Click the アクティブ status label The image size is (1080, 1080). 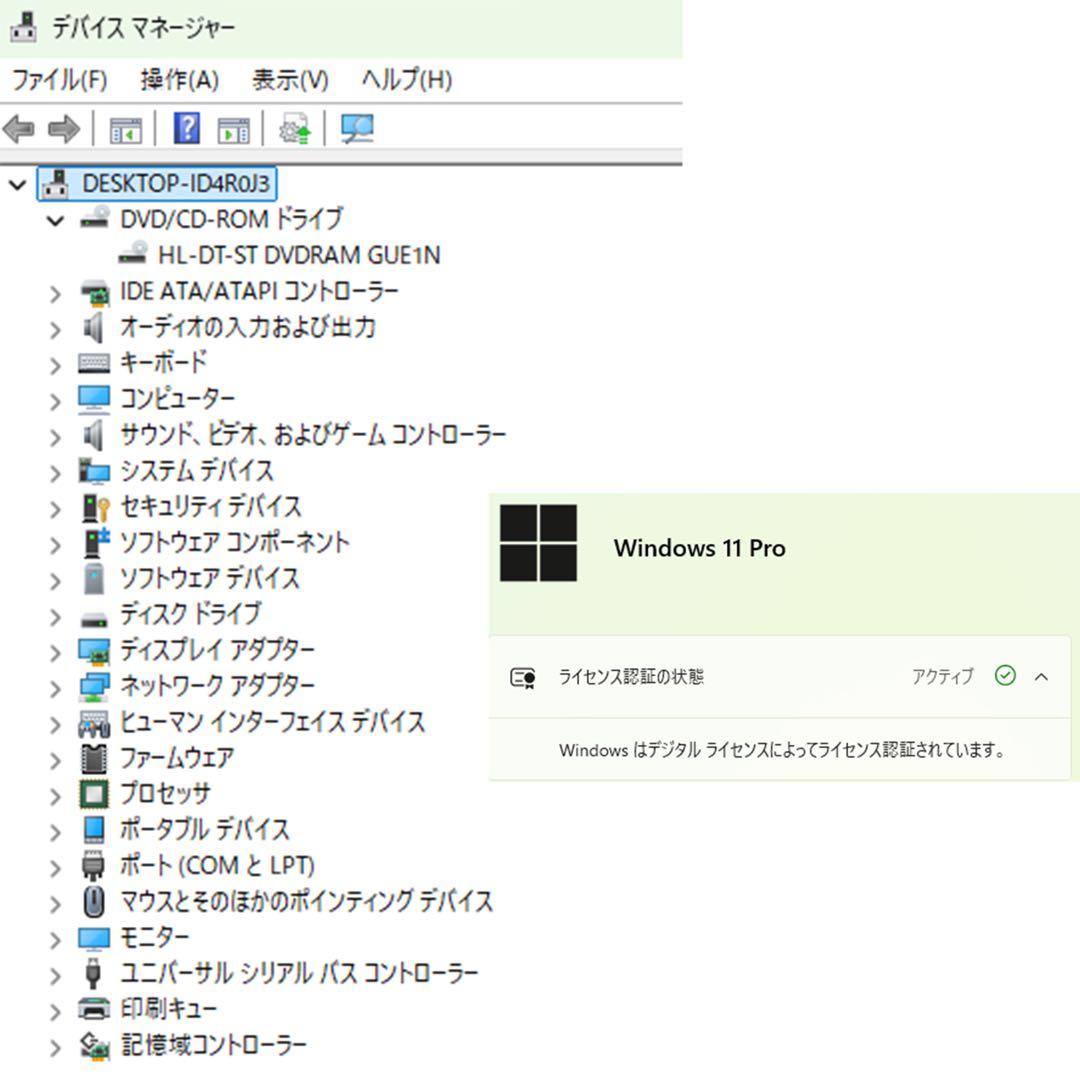click(x=941, y=676)
